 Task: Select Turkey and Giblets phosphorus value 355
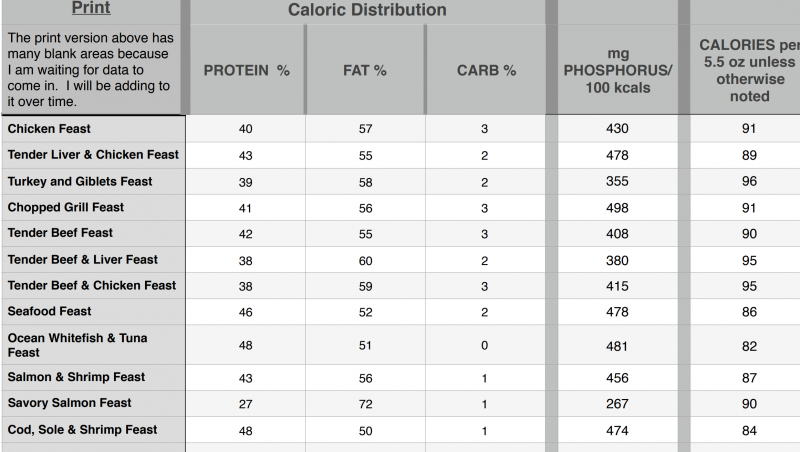click(x=617, y=181)
